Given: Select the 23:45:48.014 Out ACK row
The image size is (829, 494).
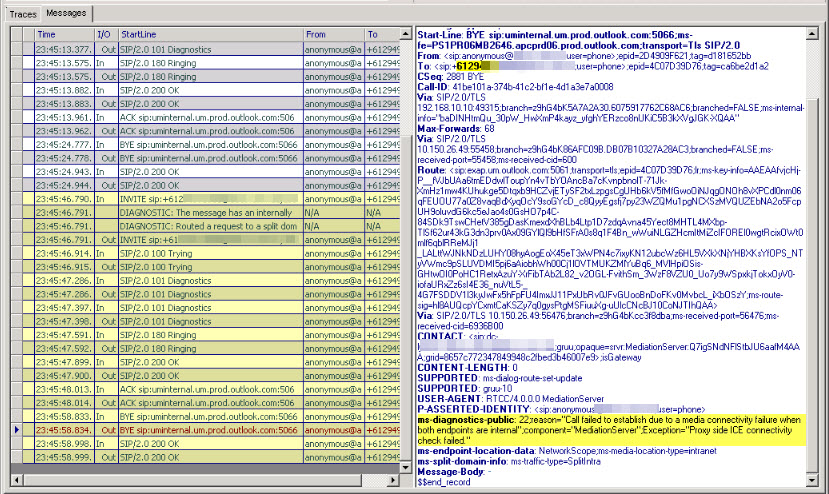Looking at the screenshot, I should [x=206, y=403].
